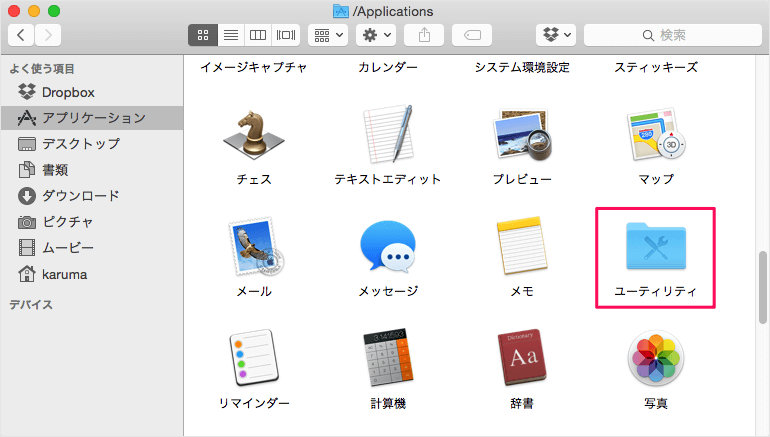Select karuma home folder in sidebar
770x437 pixels.
coord(92,274)
